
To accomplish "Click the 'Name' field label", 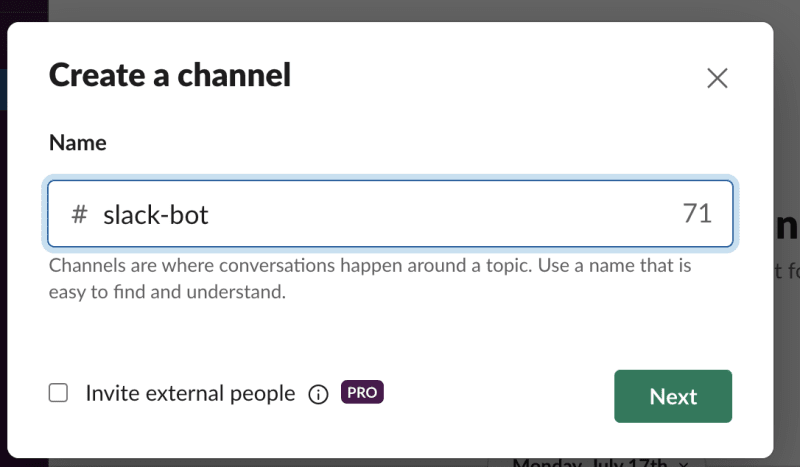I will coord(78,143).
